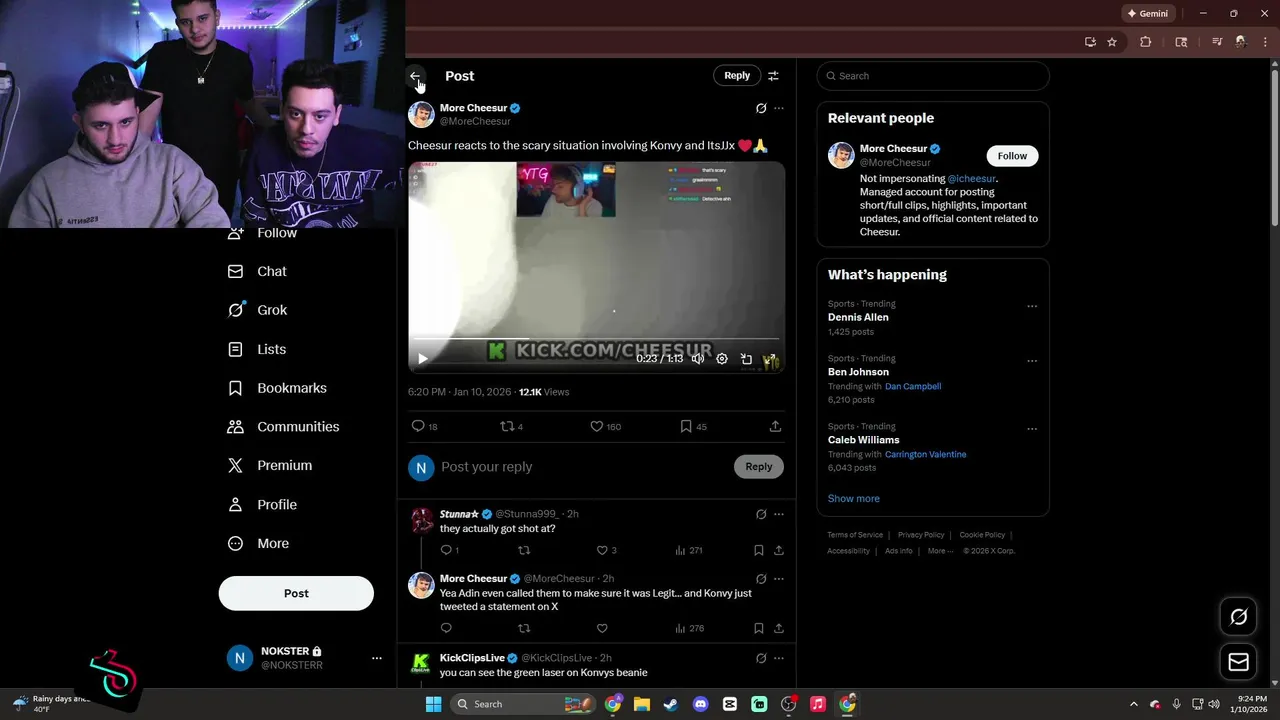Open options for Dennis Allen trend
Screen dimensions: 1280x720
[x=1032, y=306]
